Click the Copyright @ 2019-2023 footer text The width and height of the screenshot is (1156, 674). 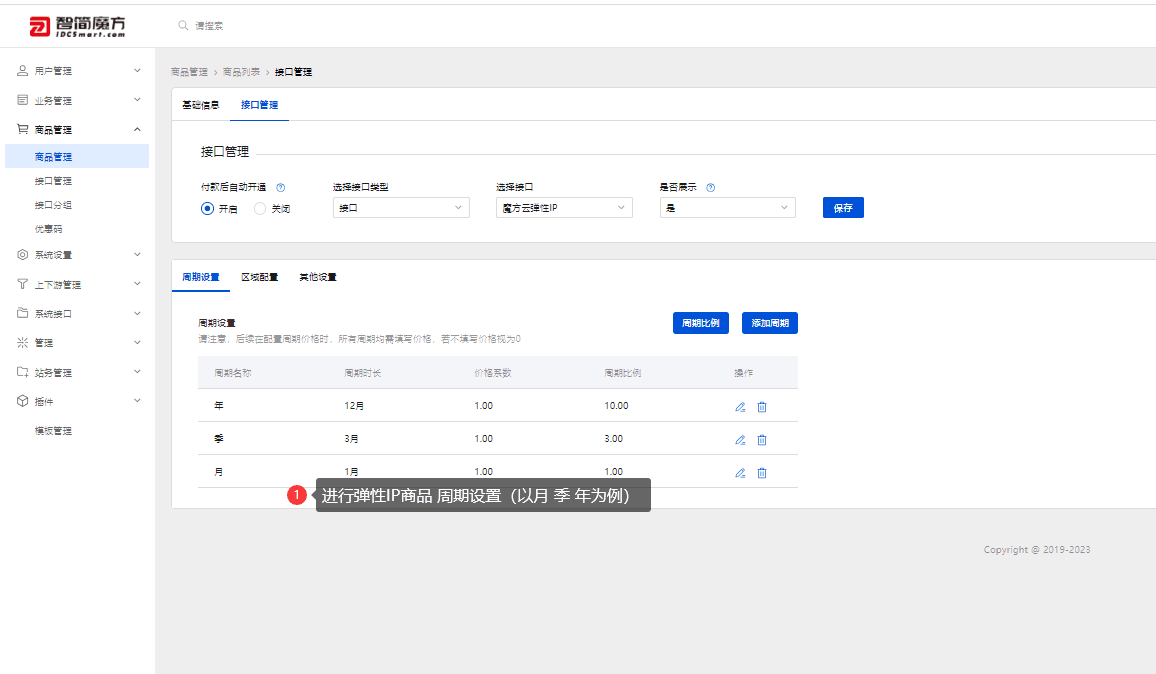tap(1037, 549)
